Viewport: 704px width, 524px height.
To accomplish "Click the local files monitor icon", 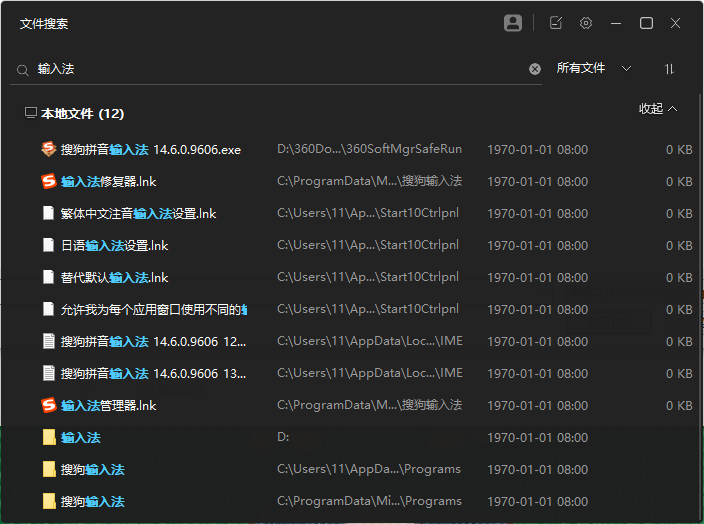I will tap(31, 113).
